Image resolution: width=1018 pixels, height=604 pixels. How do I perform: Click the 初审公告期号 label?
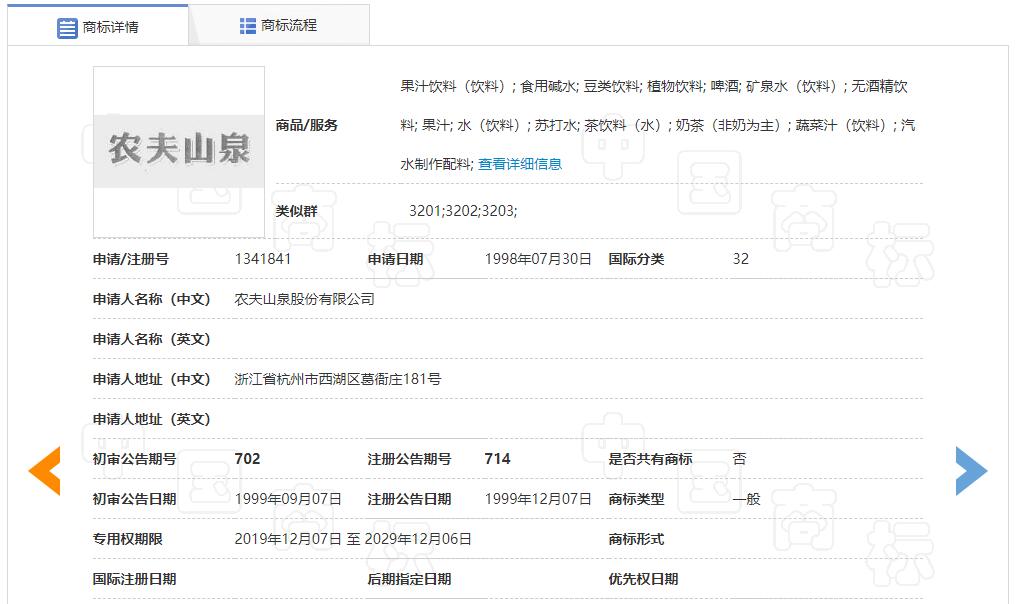[x=134, y=459]
